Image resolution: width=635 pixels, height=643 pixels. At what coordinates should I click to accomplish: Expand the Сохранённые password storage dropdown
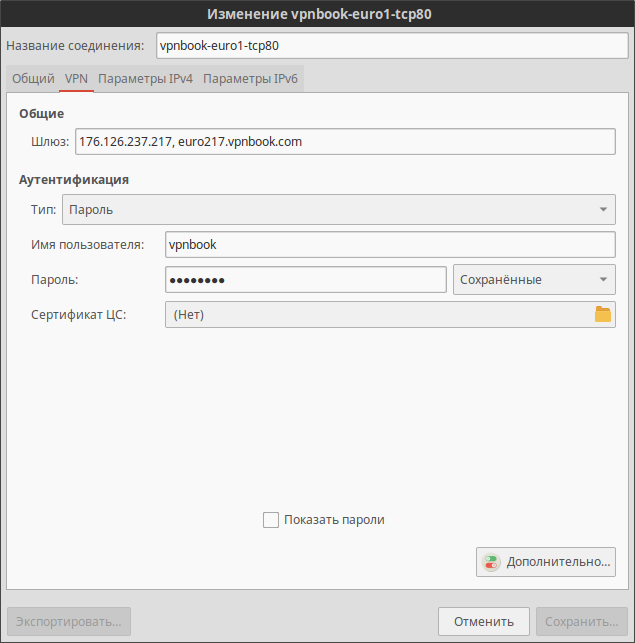tap(534, 280)
